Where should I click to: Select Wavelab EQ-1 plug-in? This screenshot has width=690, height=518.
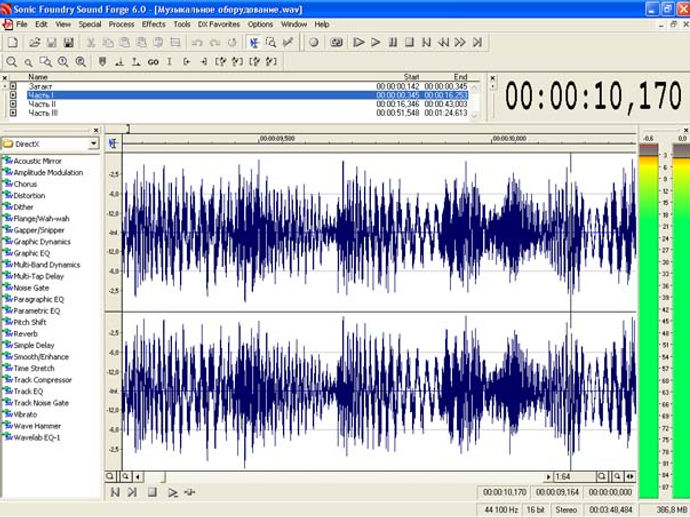pos(37,437)
